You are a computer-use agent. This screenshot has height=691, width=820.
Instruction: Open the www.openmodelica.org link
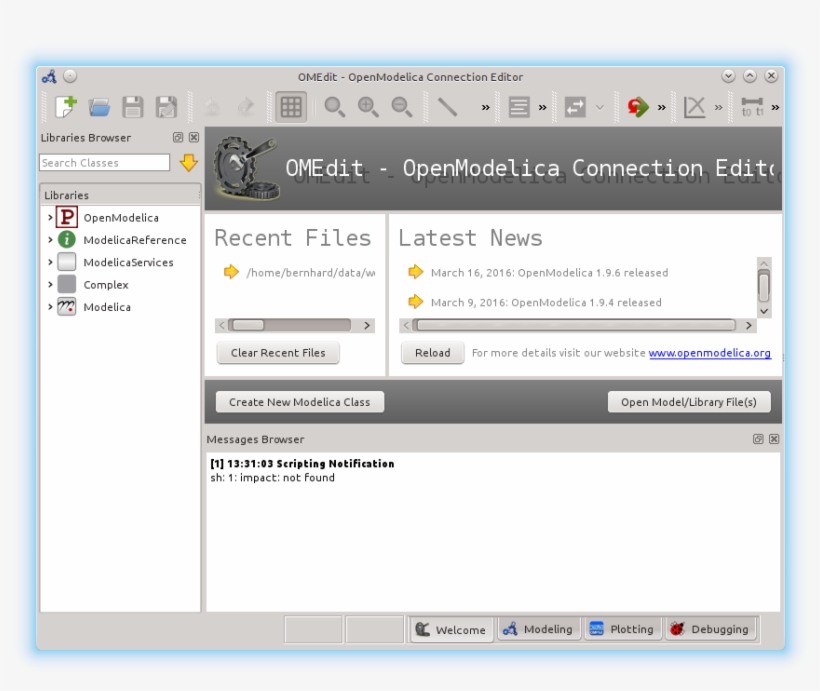pos(709,353)
